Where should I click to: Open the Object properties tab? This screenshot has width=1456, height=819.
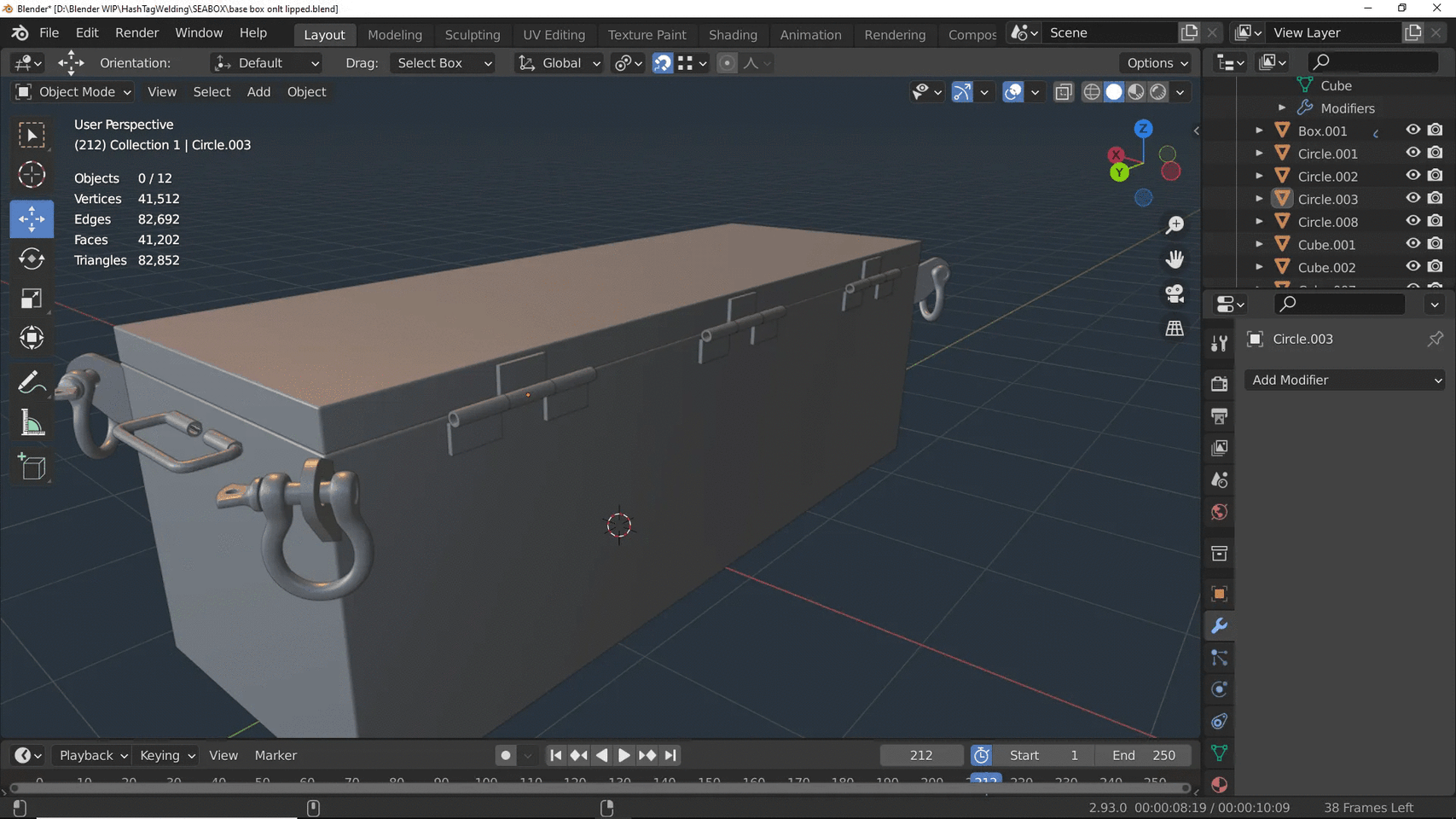point(1219,594)
